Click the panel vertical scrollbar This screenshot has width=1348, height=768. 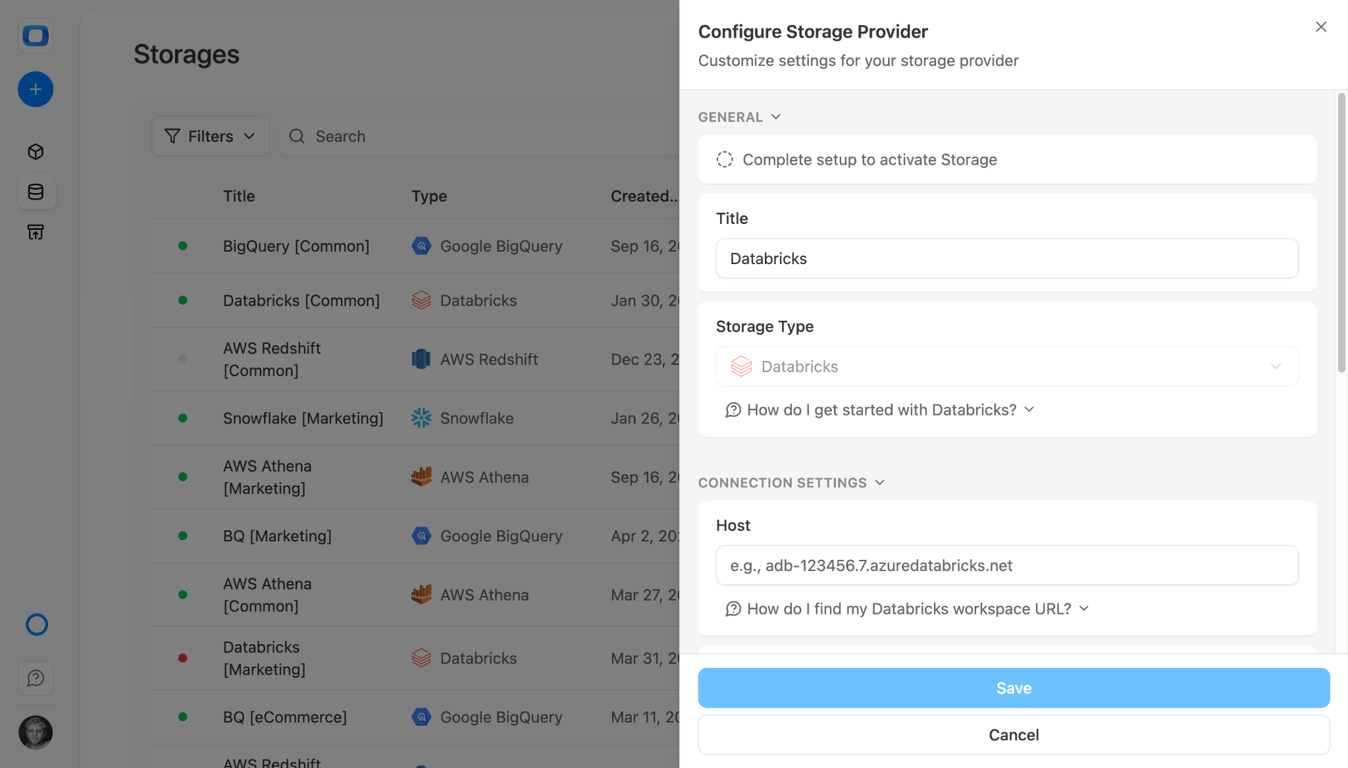(1341, 233)
